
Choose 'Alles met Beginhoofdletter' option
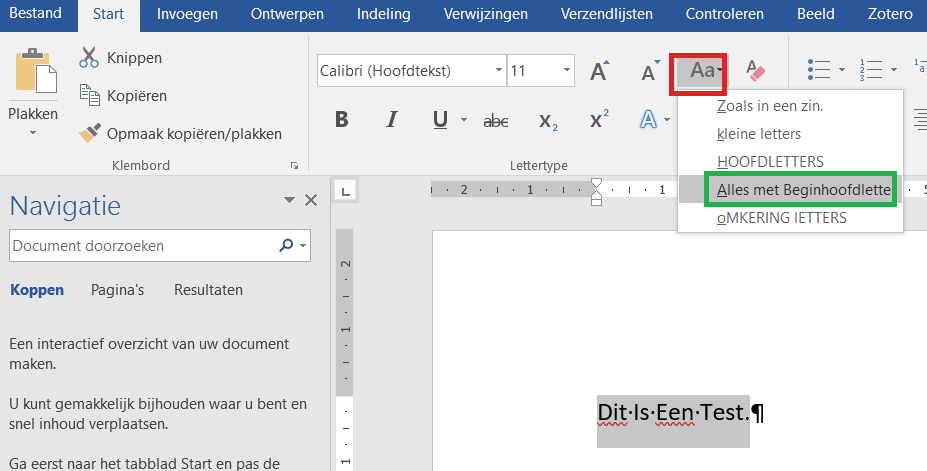(x=790, y=190)
